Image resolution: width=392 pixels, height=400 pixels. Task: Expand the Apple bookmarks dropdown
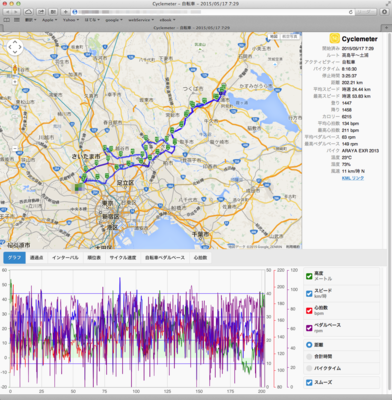click(49, 20)
